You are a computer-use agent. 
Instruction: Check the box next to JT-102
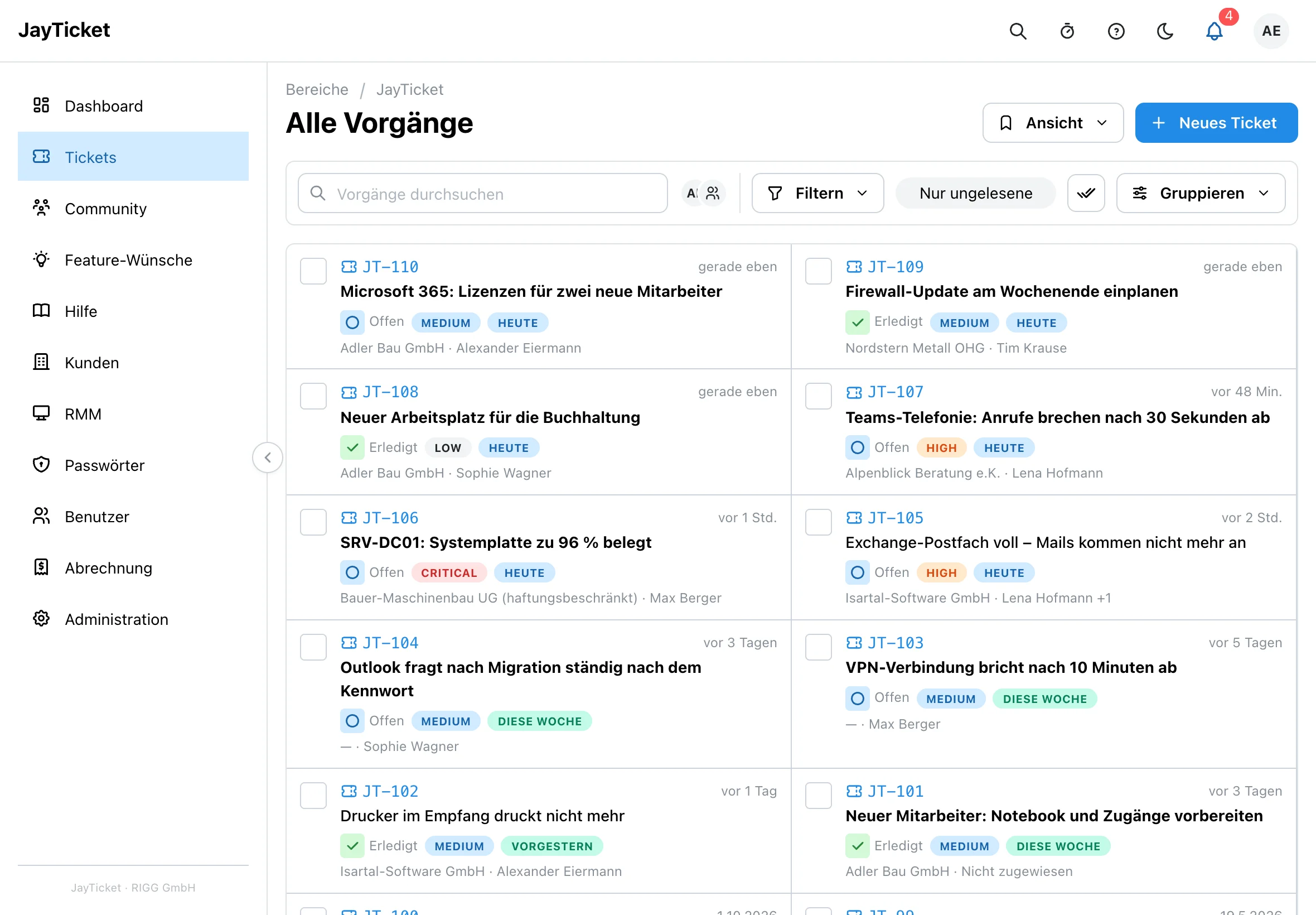coord(313,795)
